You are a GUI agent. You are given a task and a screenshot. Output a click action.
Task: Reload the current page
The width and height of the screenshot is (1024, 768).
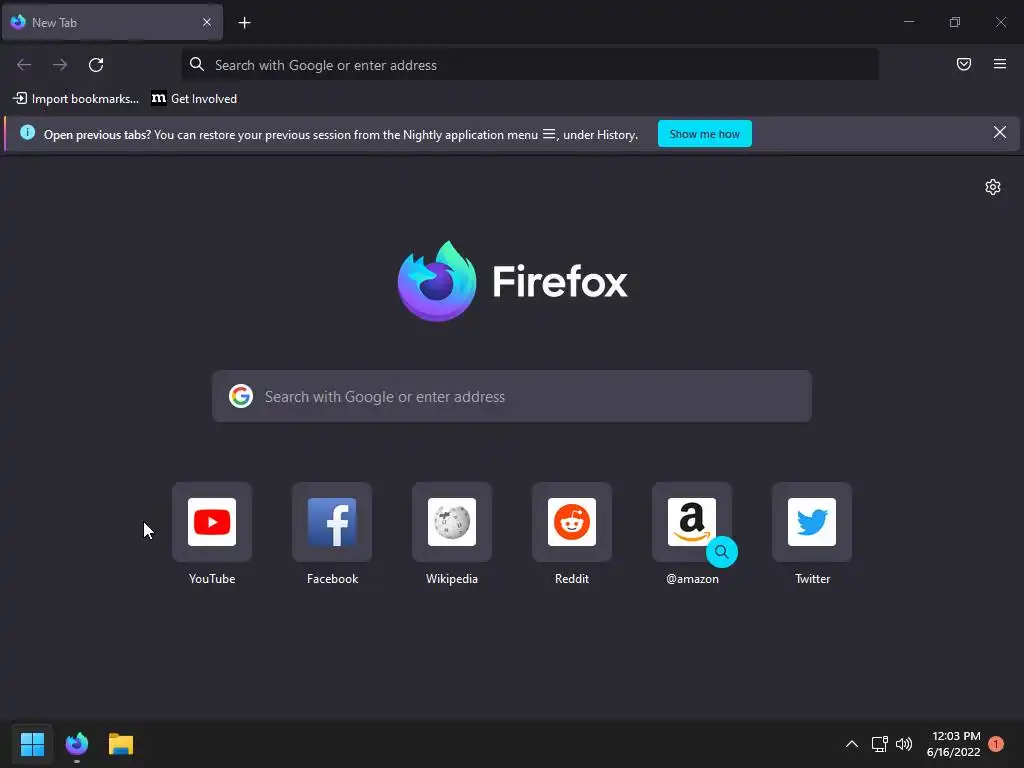[96, 65]
